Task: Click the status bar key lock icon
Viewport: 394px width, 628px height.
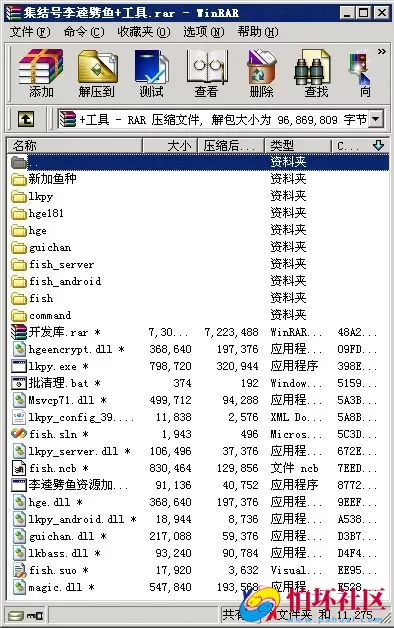Action: coord(36,615)
